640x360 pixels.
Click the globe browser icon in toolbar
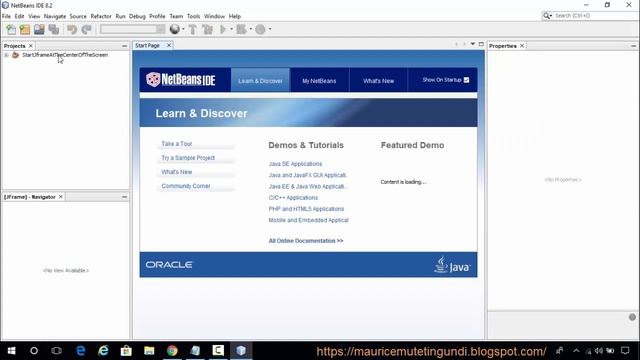click(x=175, y=29)
